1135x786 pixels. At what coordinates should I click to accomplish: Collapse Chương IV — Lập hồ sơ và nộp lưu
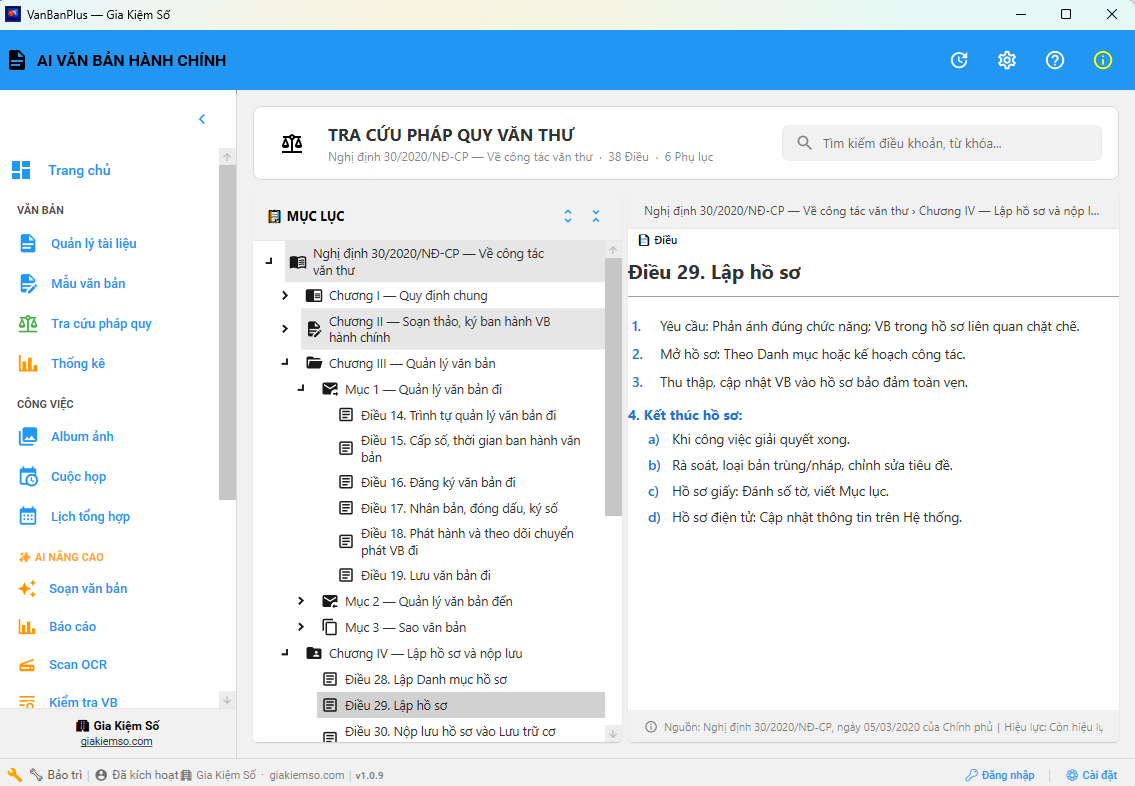(x=285, y=654)
